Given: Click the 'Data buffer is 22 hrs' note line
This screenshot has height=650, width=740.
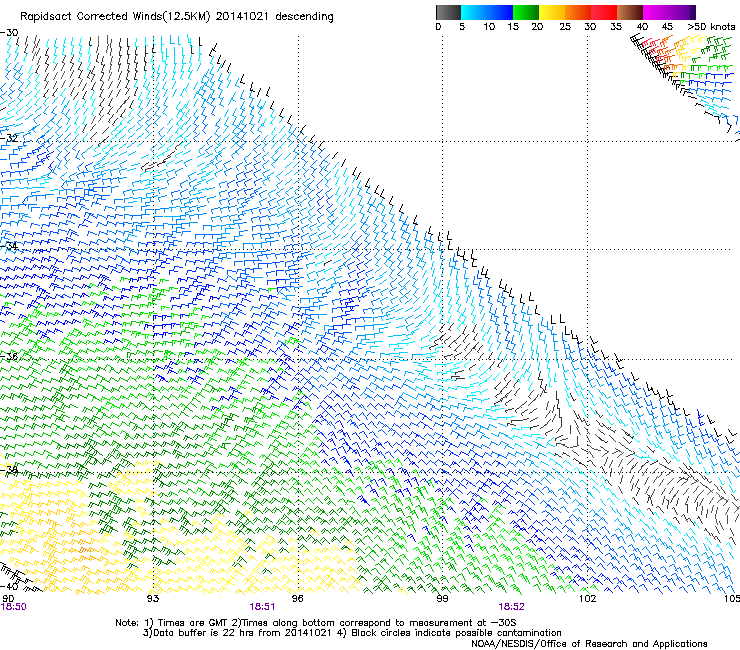Looking at the screenshot, I should 352,633.
